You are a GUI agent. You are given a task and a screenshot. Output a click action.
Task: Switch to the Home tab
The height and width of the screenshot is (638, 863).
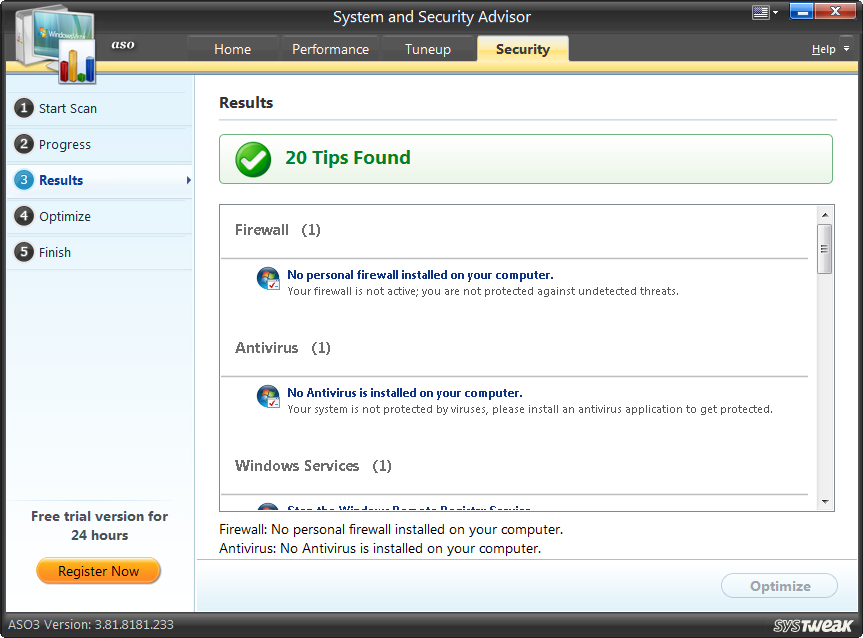(x=232, y=48)
